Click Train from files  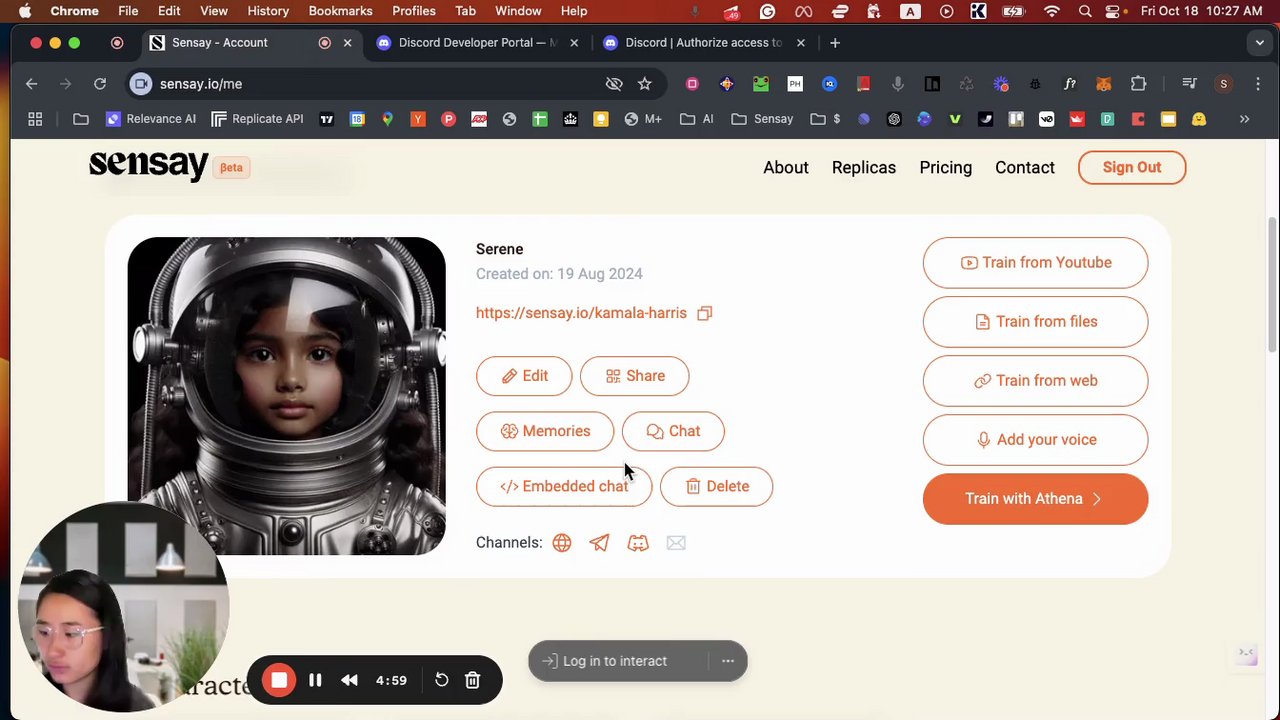point(1035,322)
